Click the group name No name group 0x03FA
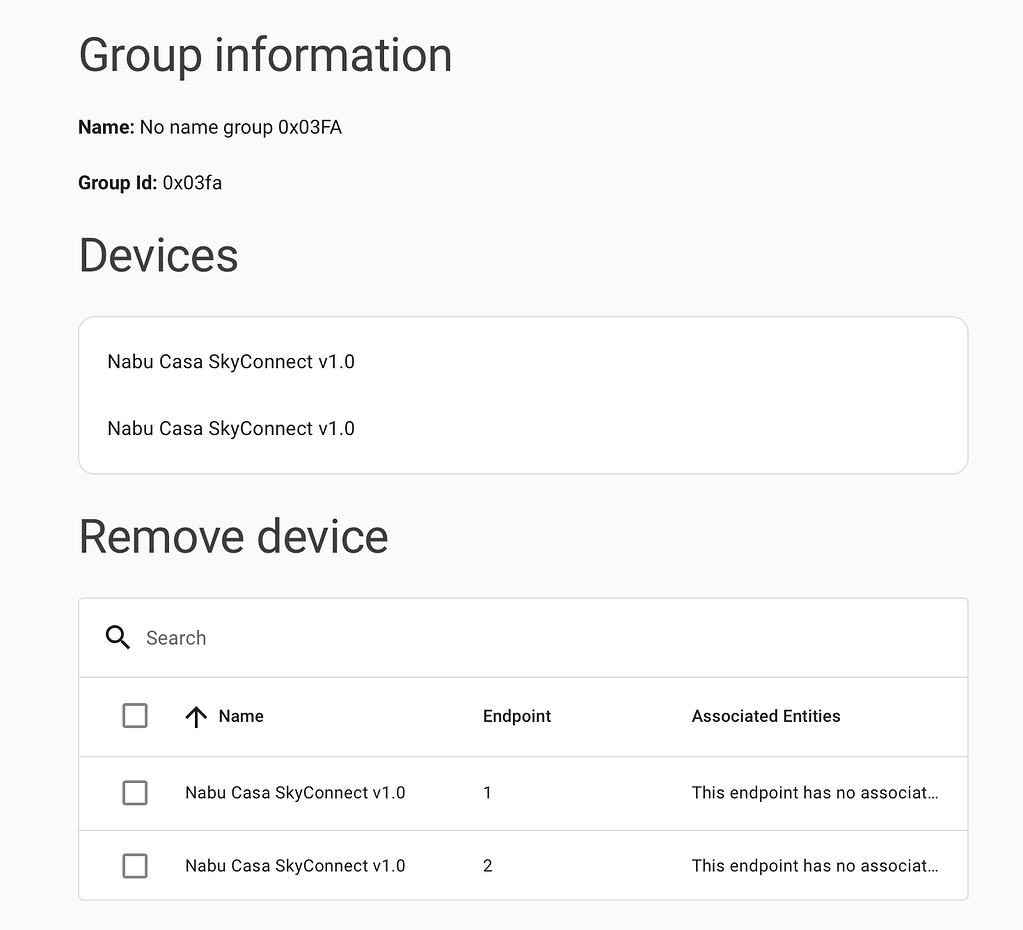 240,127
